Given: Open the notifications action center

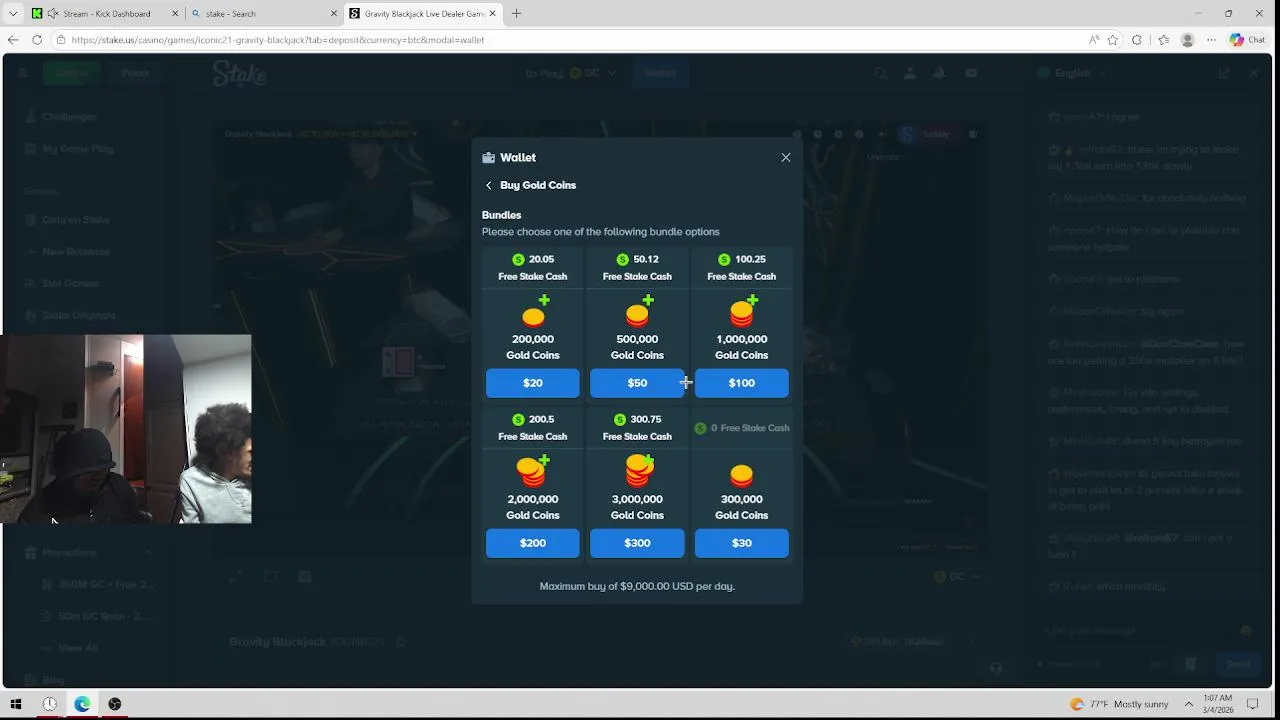Looking at the screenshot, I should pos(1253,704).
